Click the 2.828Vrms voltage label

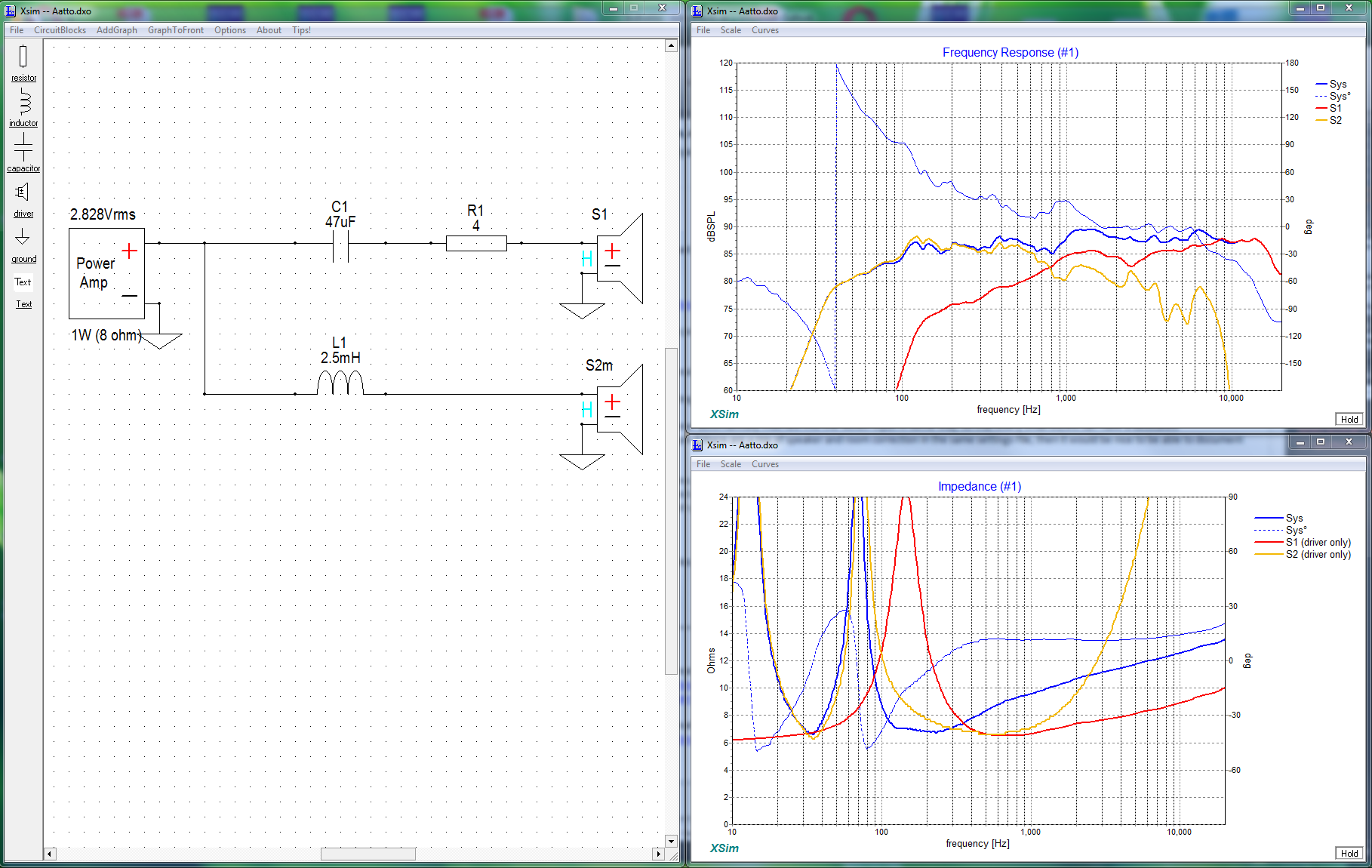coord(103,214)
